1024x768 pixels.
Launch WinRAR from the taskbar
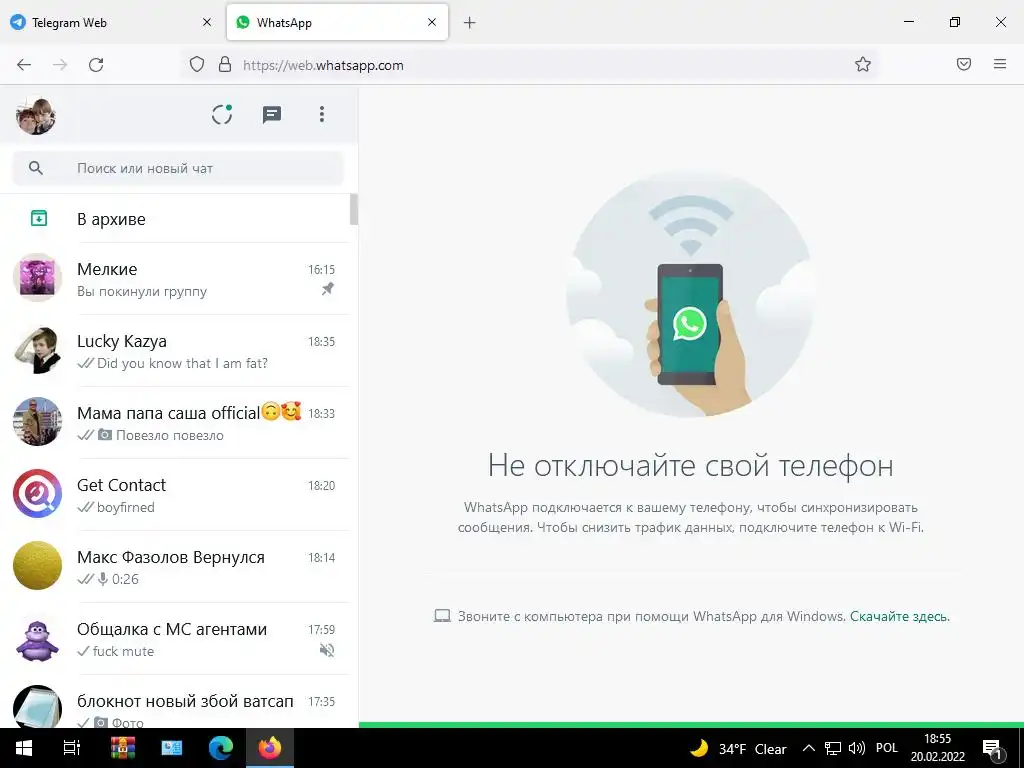[x=122, y=748]
